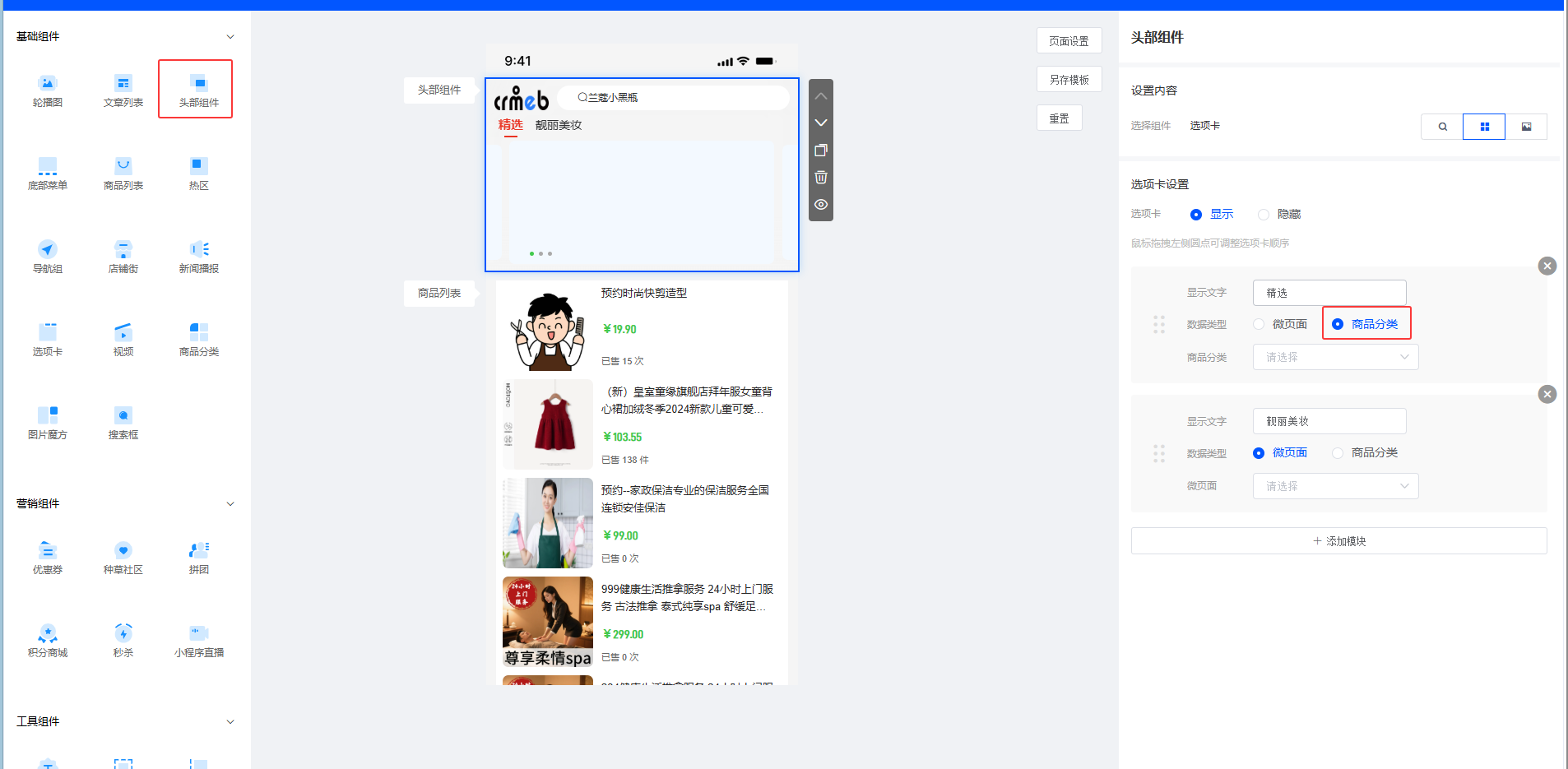The height and width of the screenshot is (769, 1568).
Task: Select the 秒杀 flash sale component
Action: point(123,634)
